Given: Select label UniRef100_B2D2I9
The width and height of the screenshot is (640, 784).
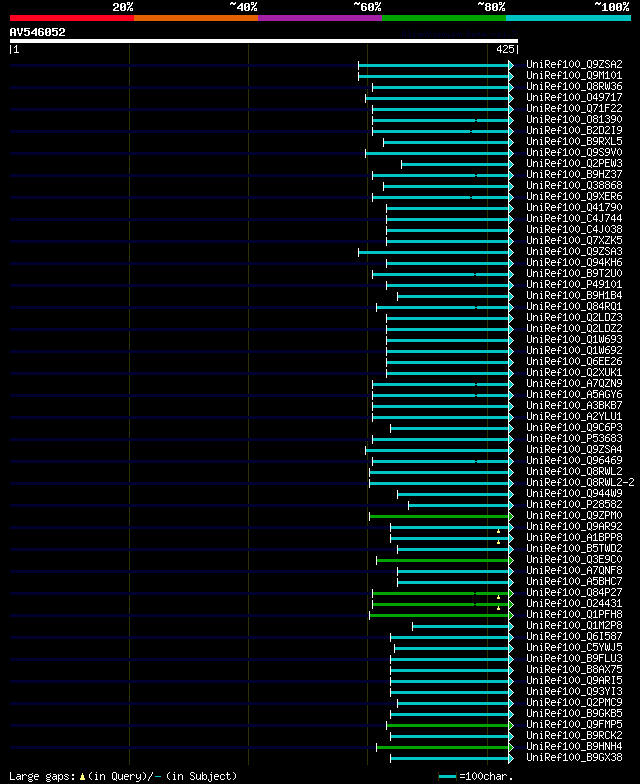Looking at the screenshot, I should pyautogui.click(x=574, y=130).
